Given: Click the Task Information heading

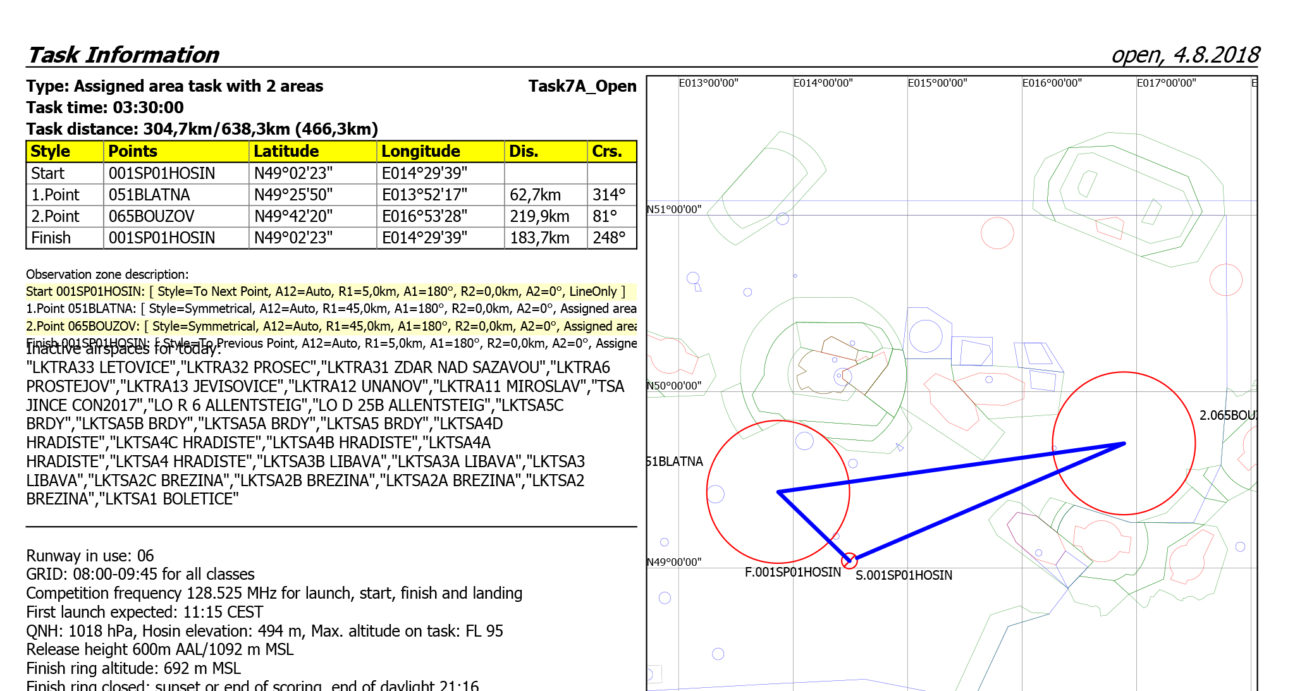Looking at the screenshot, I should 122,55.
